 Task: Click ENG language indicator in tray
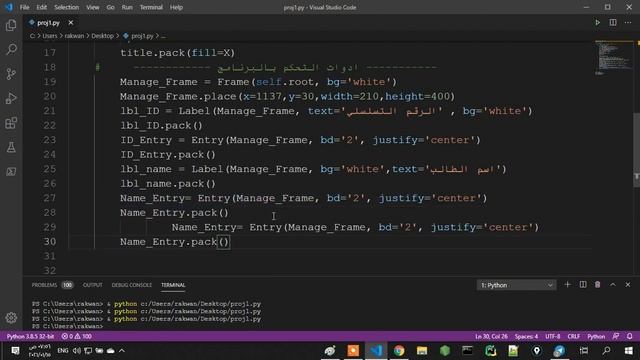coord(62,351)
